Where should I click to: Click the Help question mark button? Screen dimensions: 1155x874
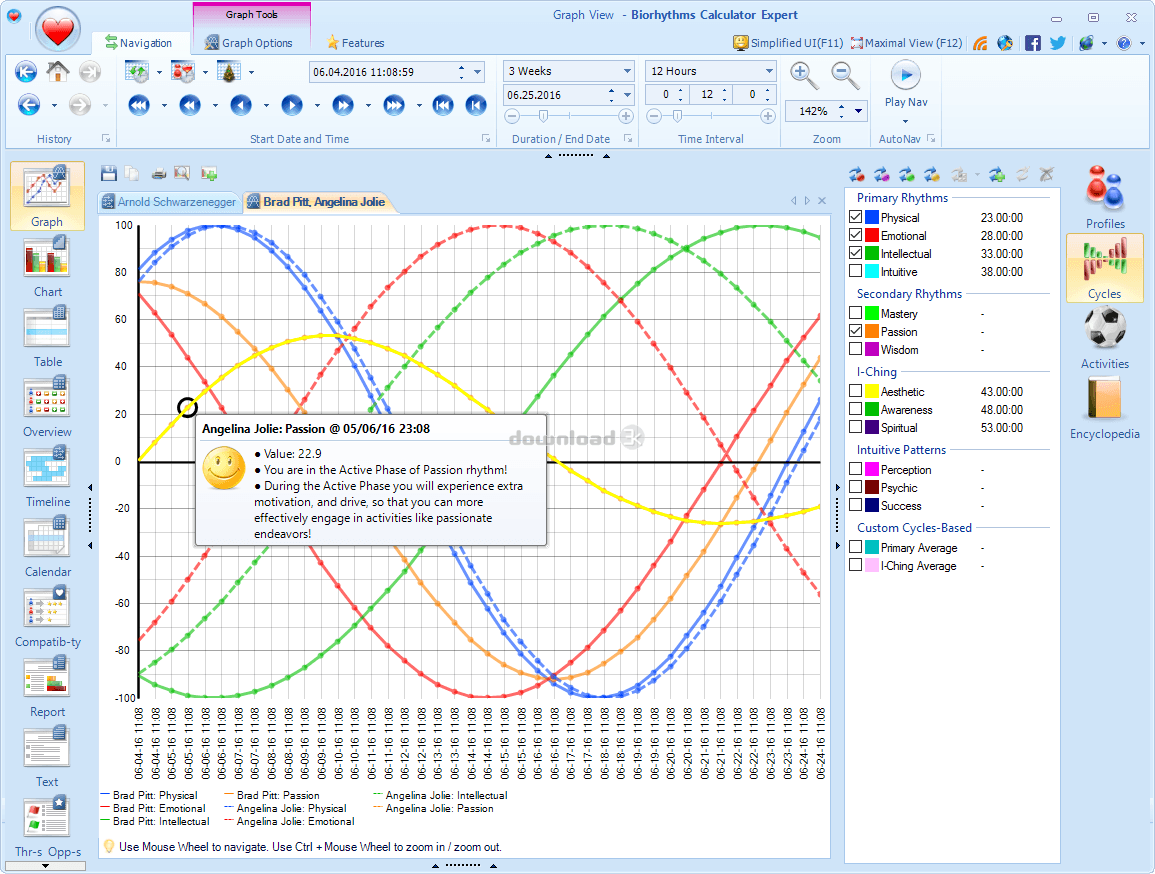(x=1123, y=43)
